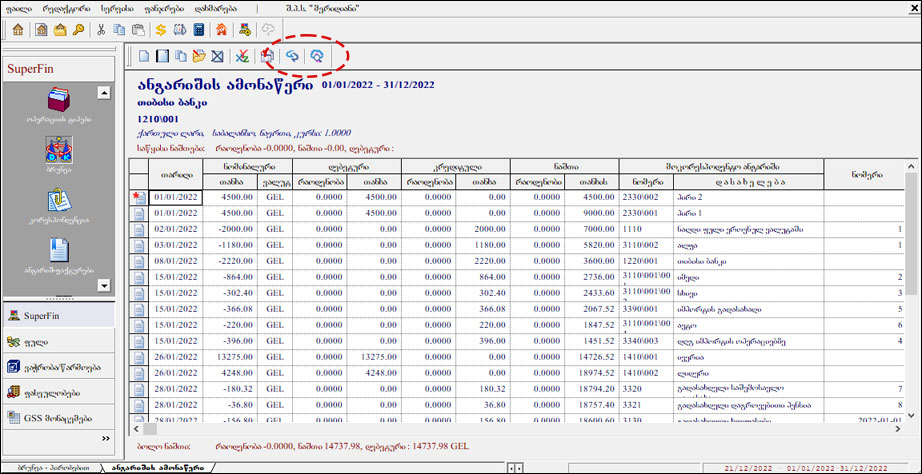Viewport: 922px width, 474px height.
Task: Click the duplicate pages icon in statement toolbar
Action: 181,56
